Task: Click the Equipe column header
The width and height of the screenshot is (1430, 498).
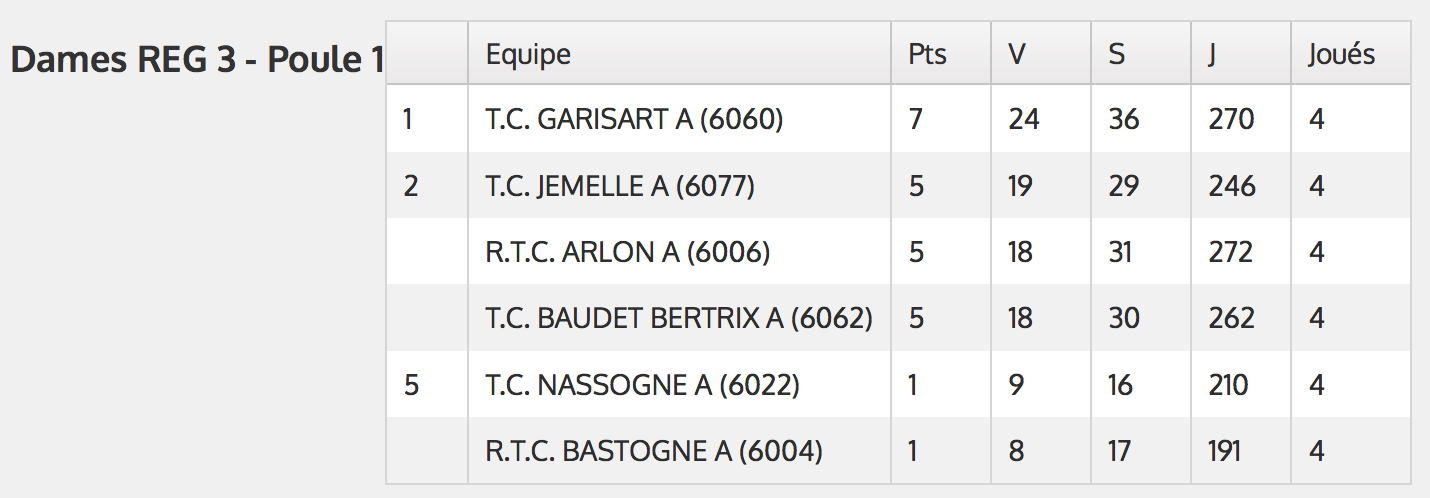Action: coord(528,55)
